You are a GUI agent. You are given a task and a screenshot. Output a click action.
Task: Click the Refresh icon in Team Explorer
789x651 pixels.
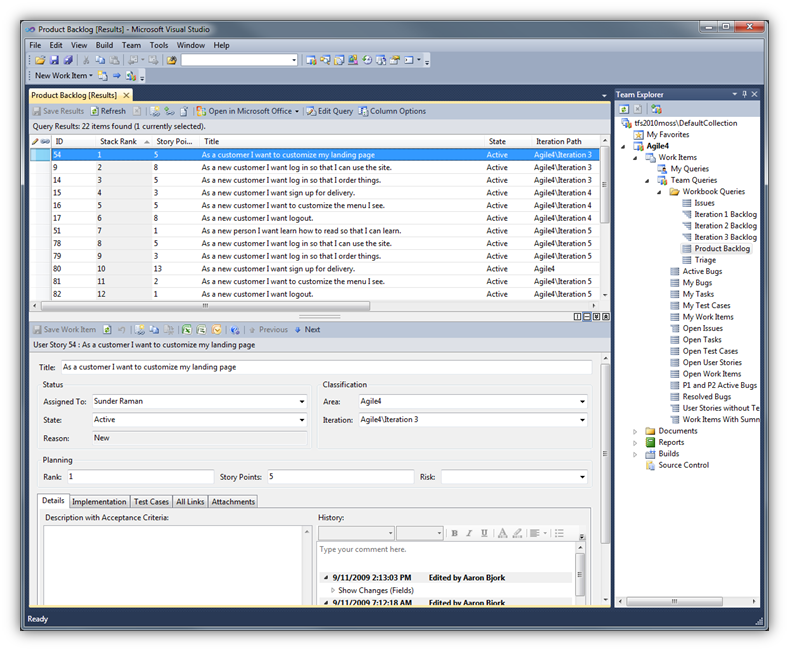(624, 109)
